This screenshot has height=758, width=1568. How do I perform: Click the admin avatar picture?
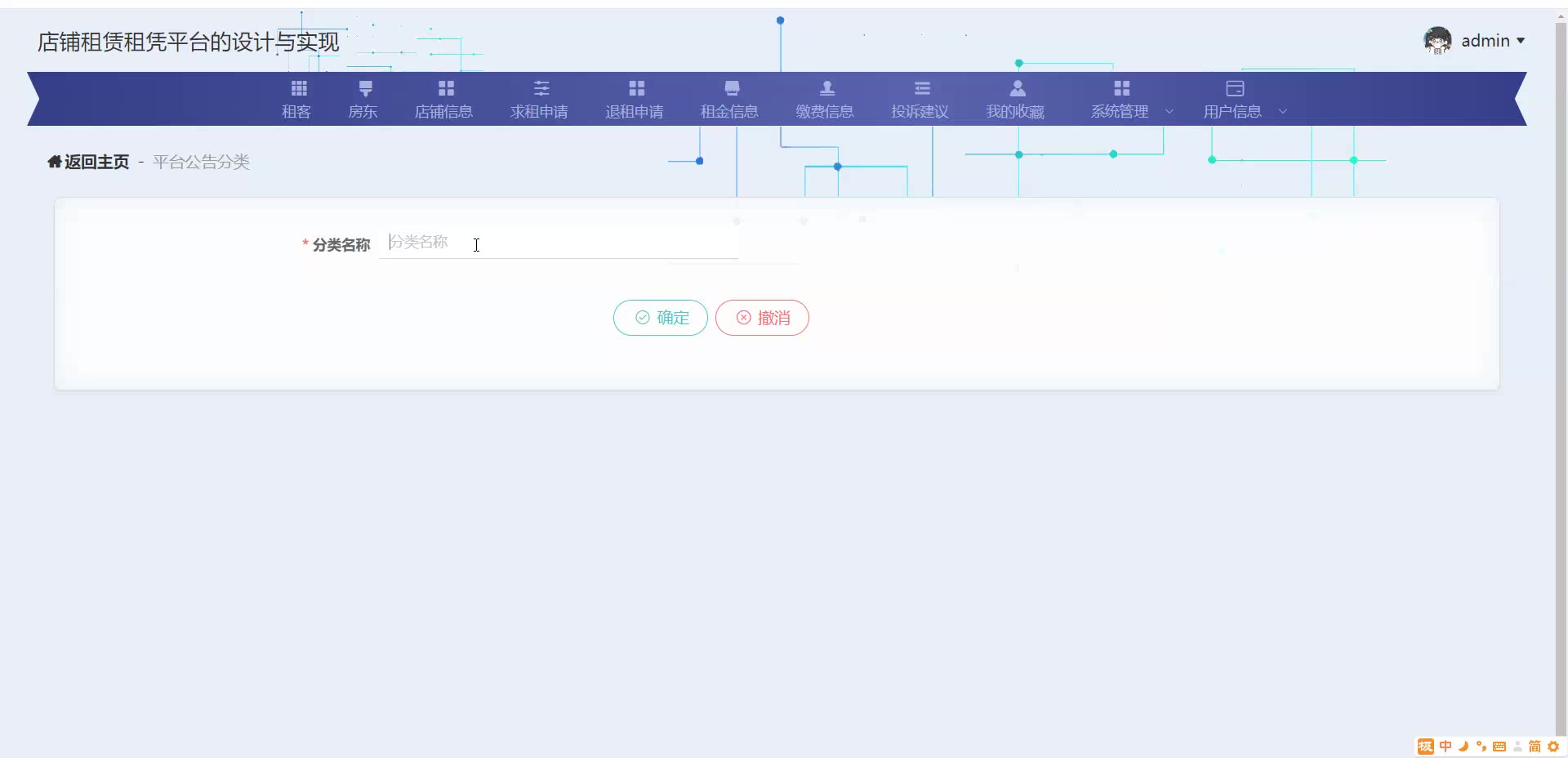1437,40
